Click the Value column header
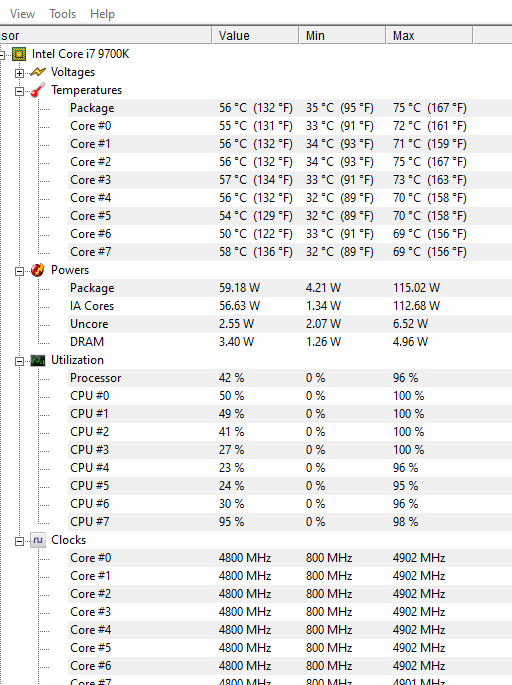Viewport: 512px width, 685px height. 255,35
